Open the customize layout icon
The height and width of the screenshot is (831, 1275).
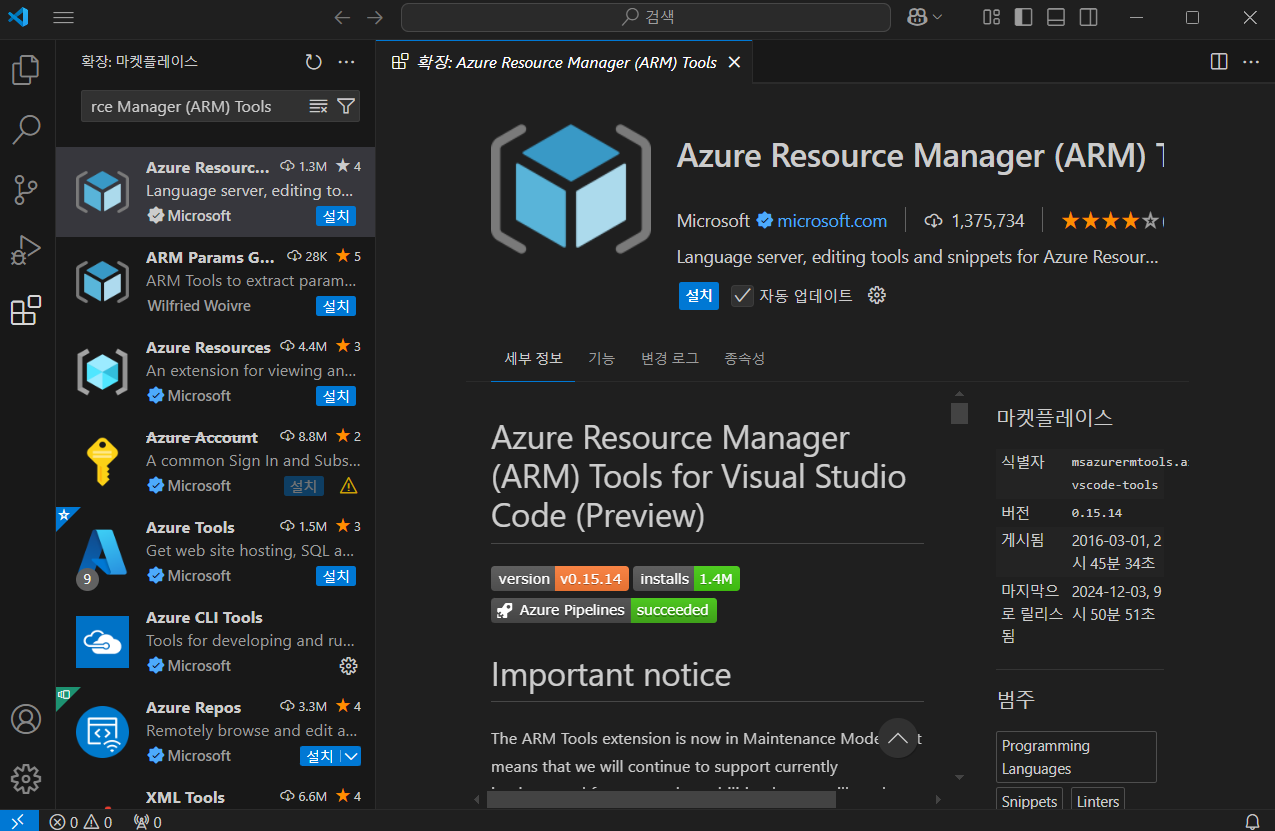coord(992,17)
